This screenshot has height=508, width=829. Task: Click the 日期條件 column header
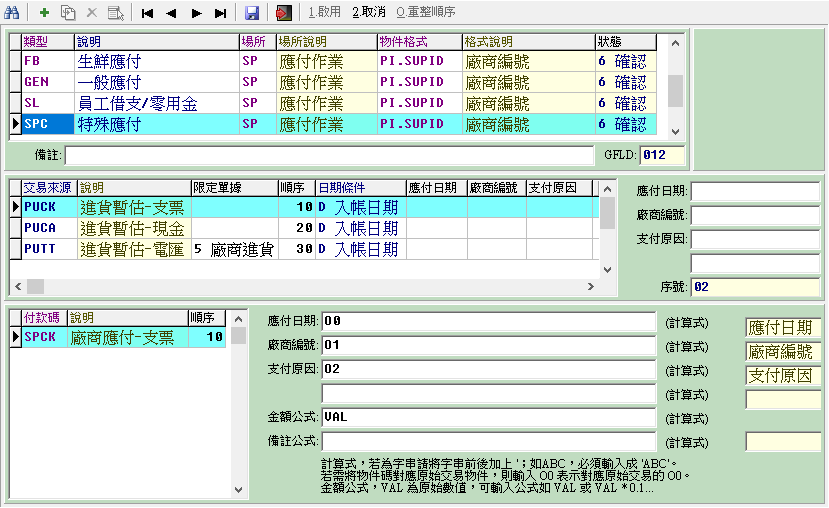coord(361,188)
